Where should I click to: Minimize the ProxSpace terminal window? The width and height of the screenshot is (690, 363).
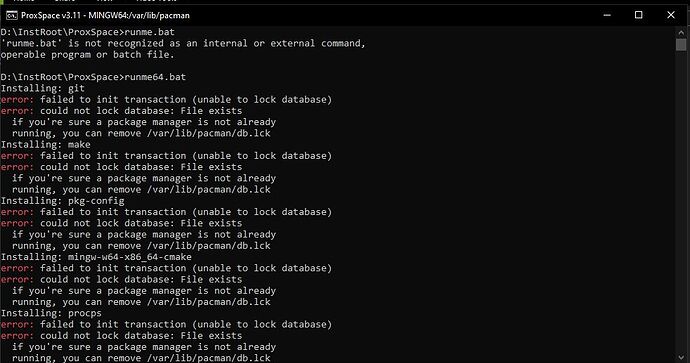pyautogui.click(x=607, y=15)
